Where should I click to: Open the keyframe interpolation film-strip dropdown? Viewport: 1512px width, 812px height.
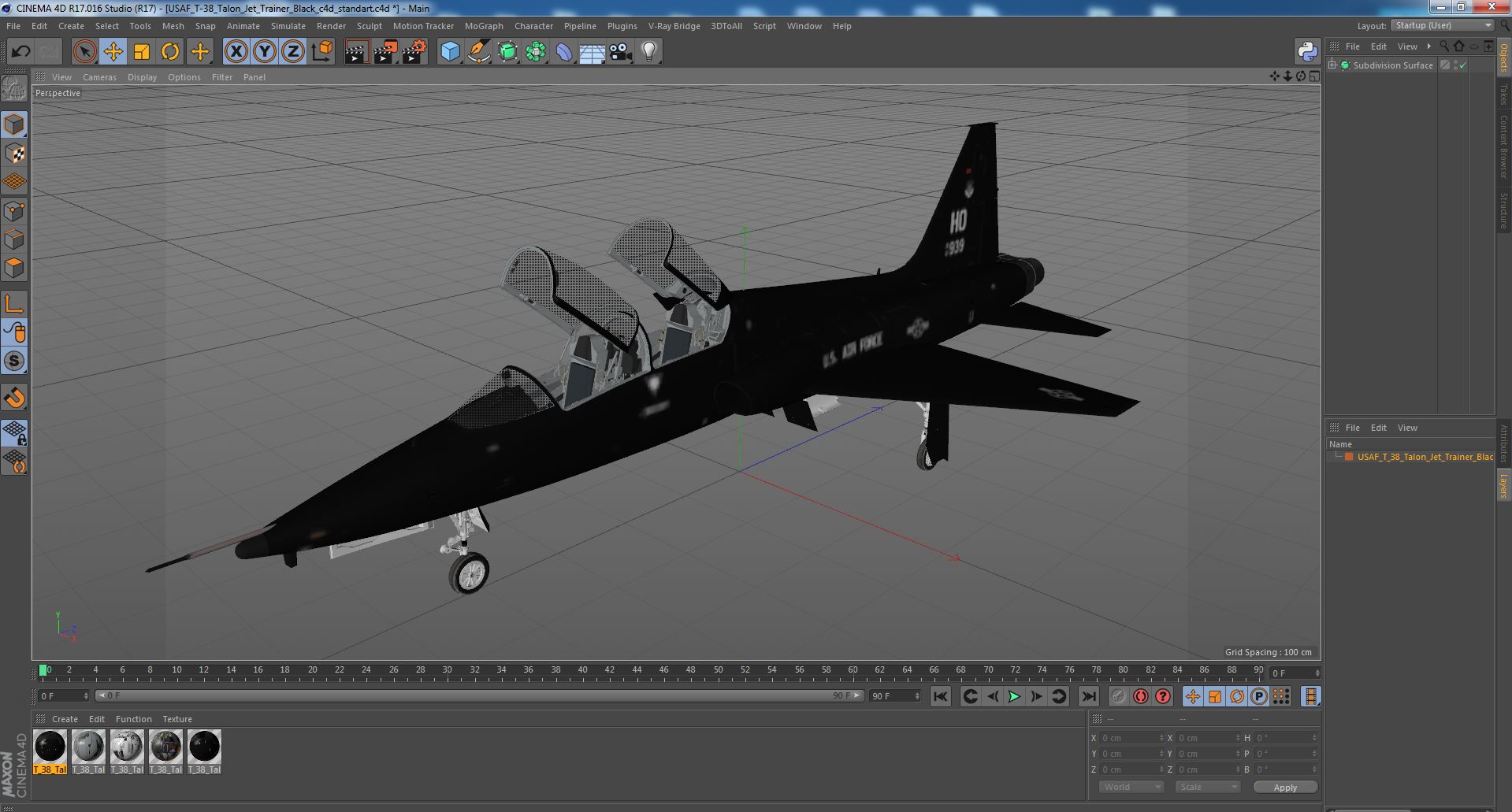click(x=1310, y=696)
